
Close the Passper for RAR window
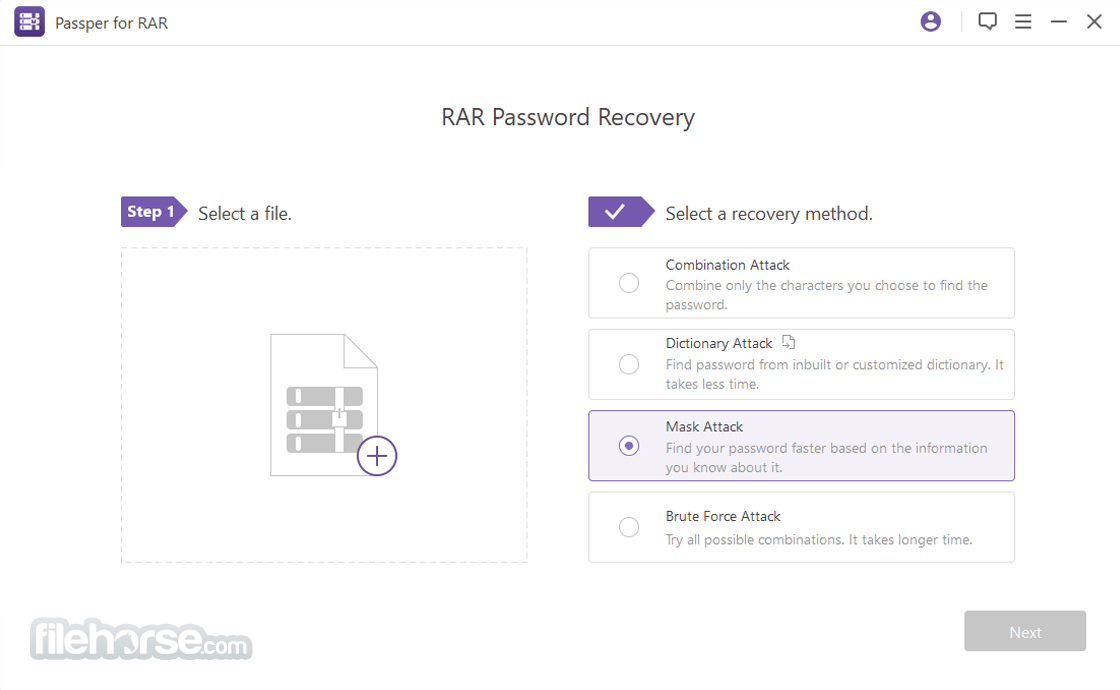(x=1094, y=22)
